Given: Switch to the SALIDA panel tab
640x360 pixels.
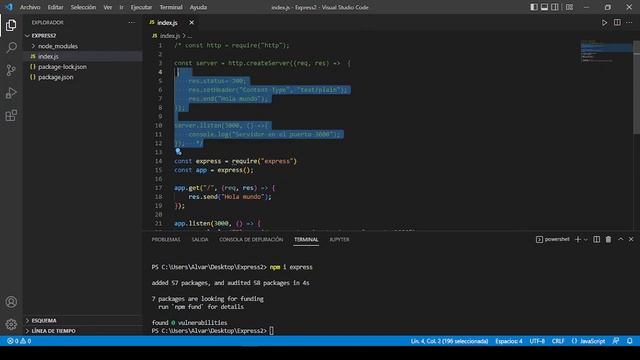Looking at the screenshot, I should click(200, 240).
